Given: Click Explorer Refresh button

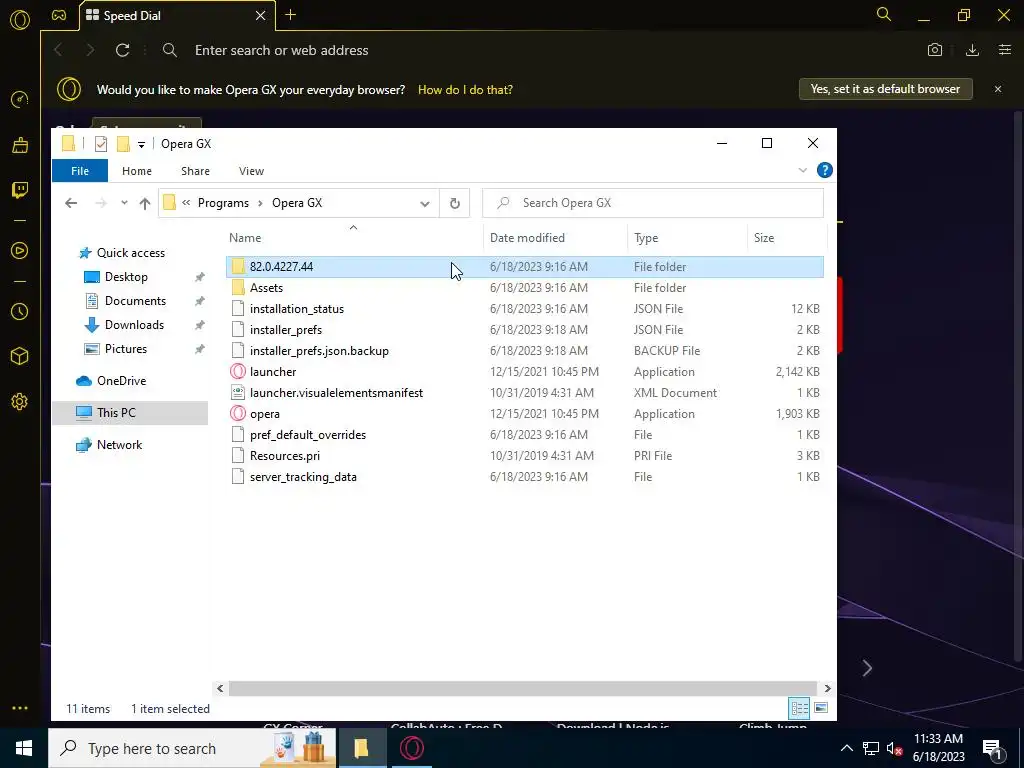Looking at the screenshot, I should [455, 204].
